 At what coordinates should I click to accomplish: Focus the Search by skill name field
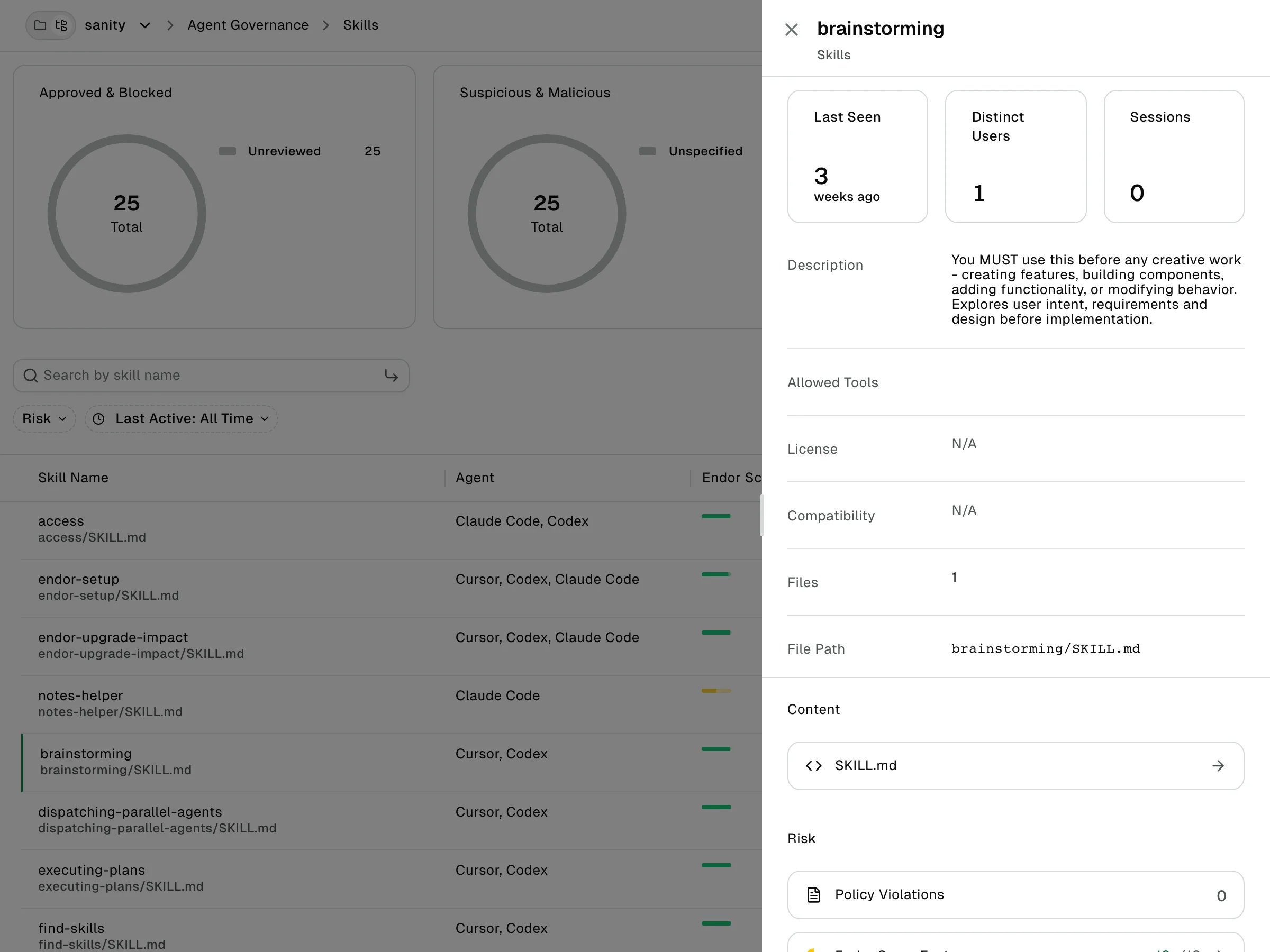[x=211, y=376]
